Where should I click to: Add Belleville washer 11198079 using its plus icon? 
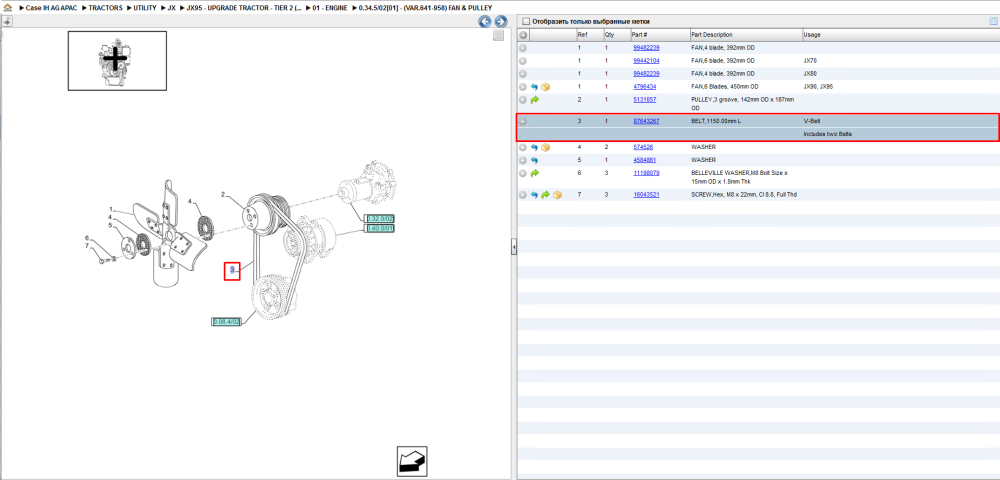pos(523,173)
